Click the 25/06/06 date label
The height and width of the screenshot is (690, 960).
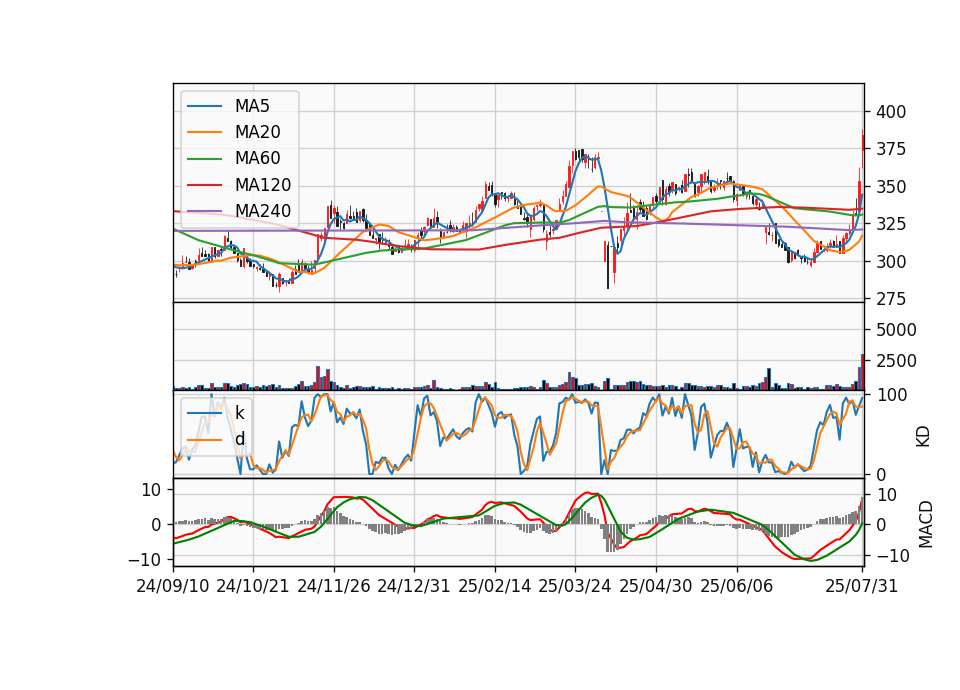(737, 586)
